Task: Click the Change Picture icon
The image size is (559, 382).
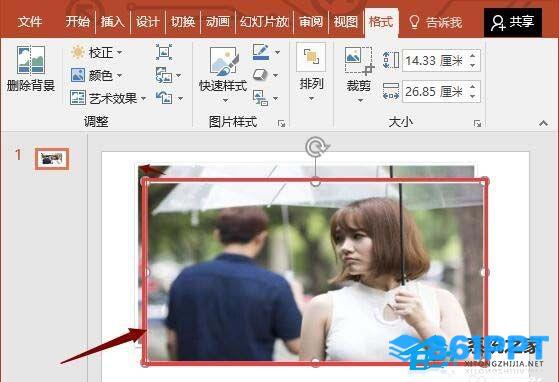Action: [x=164, y=75]
